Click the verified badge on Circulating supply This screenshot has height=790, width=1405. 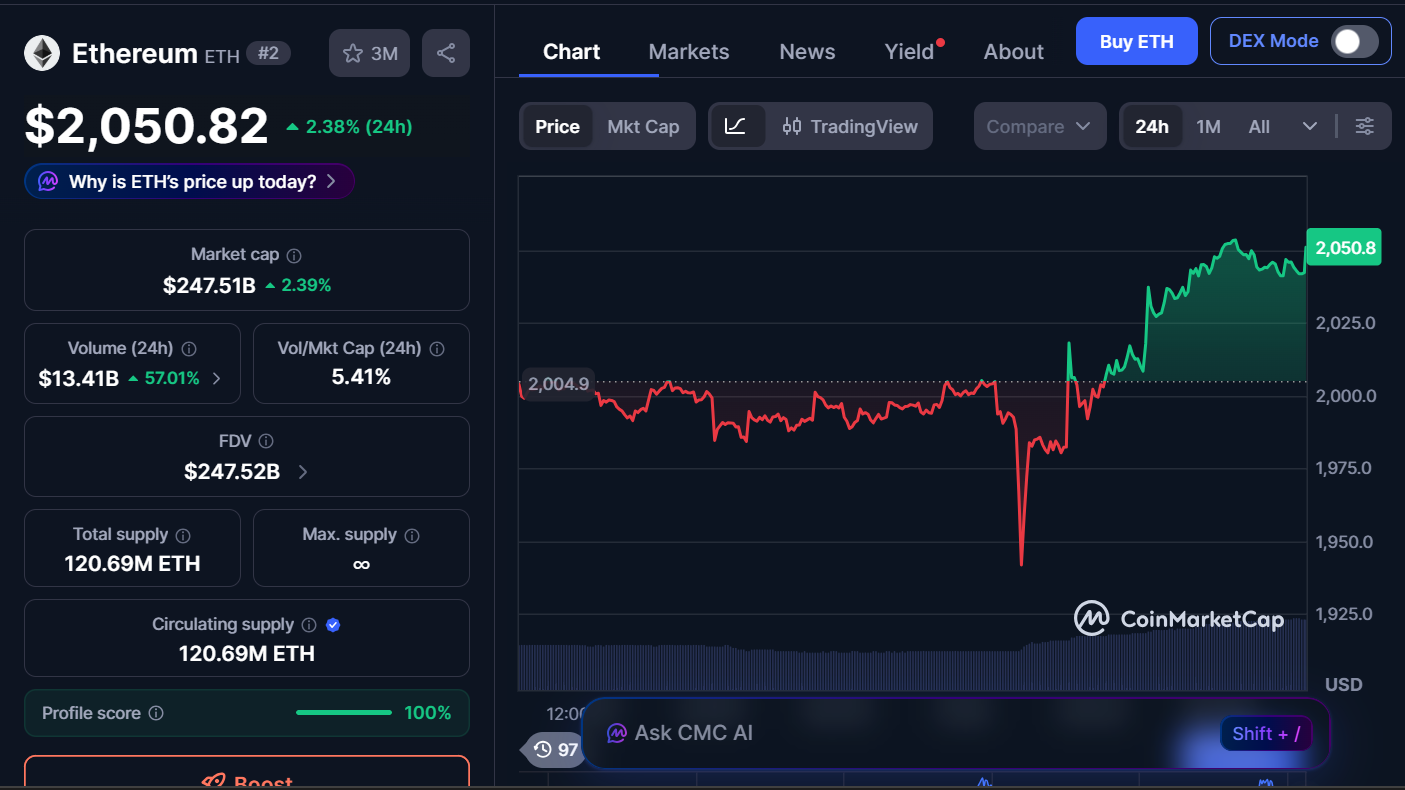click(x=331, y=624)
